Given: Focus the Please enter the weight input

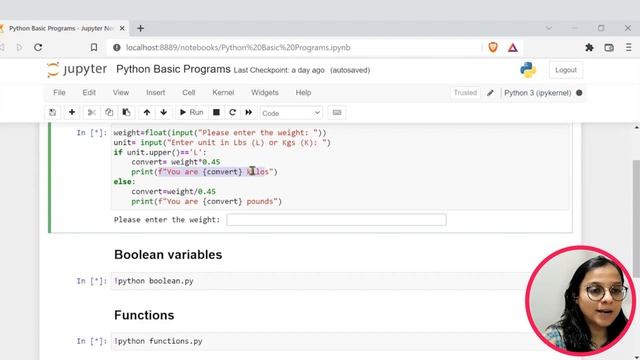Looking at the screenshot, I should coord(336,220).
